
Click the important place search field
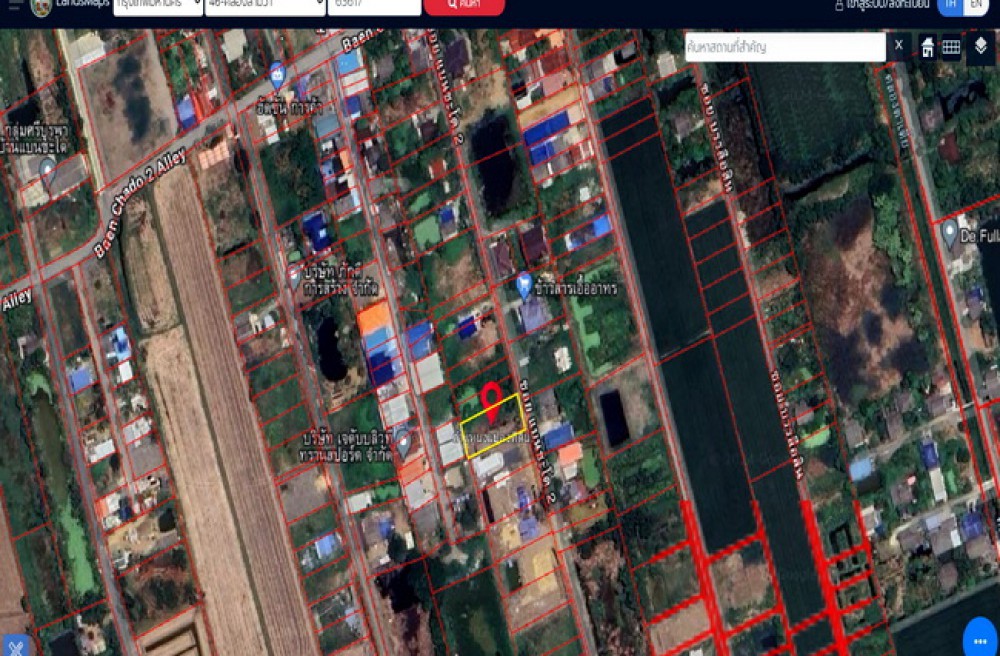click(x=784, y=47)
